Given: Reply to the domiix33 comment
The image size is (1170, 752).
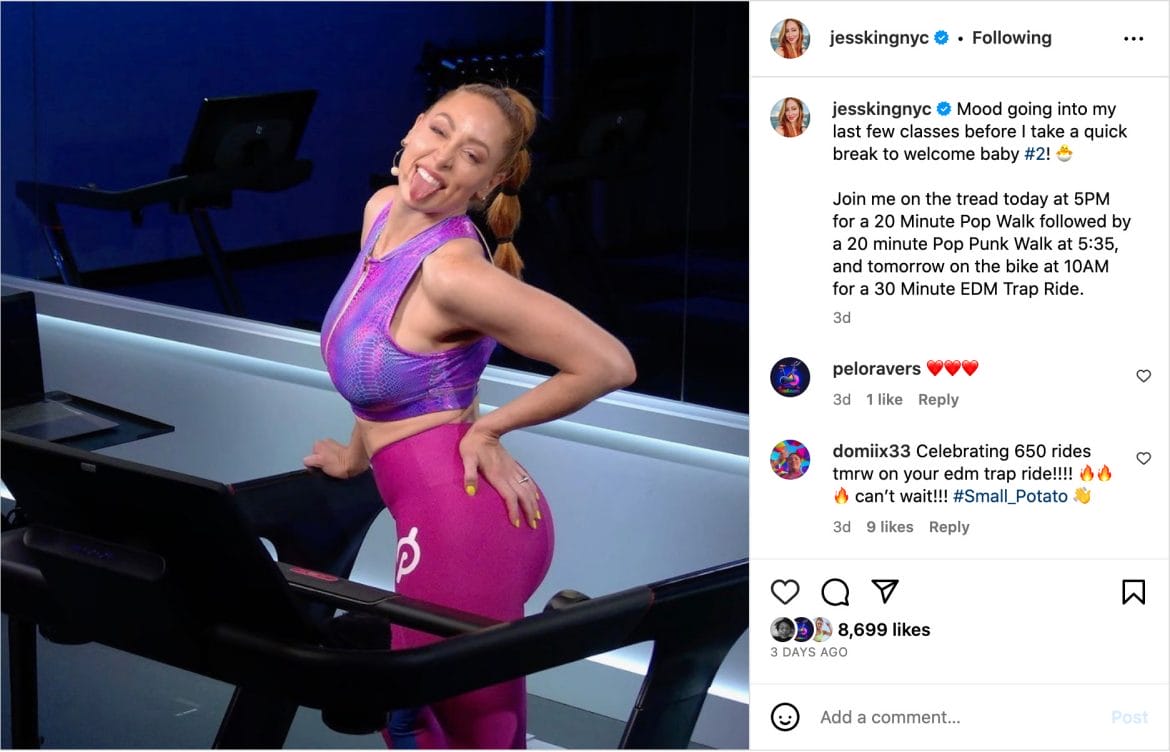Looking at the screenshot, I should (x=949, y=527).
